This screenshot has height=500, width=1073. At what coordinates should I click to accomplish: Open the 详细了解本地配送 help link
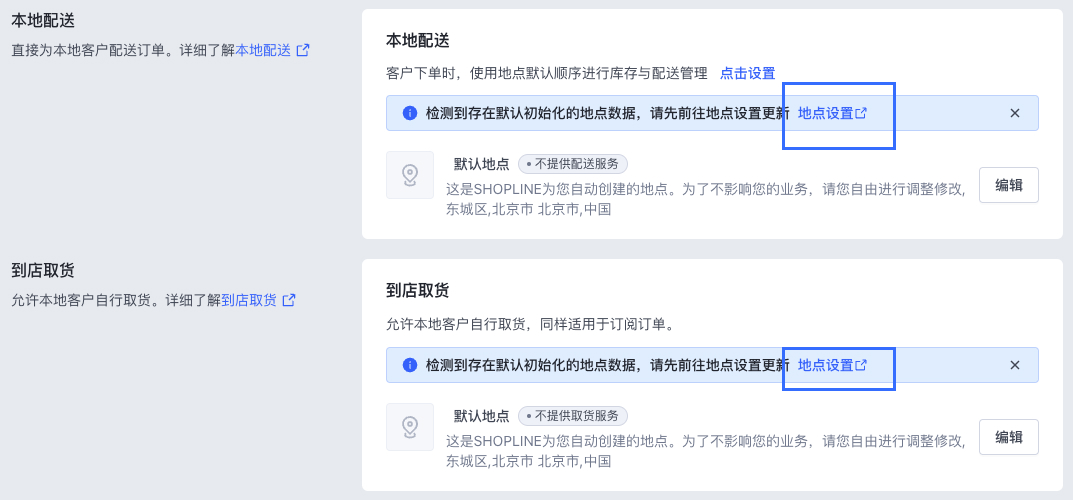[263, 50]
